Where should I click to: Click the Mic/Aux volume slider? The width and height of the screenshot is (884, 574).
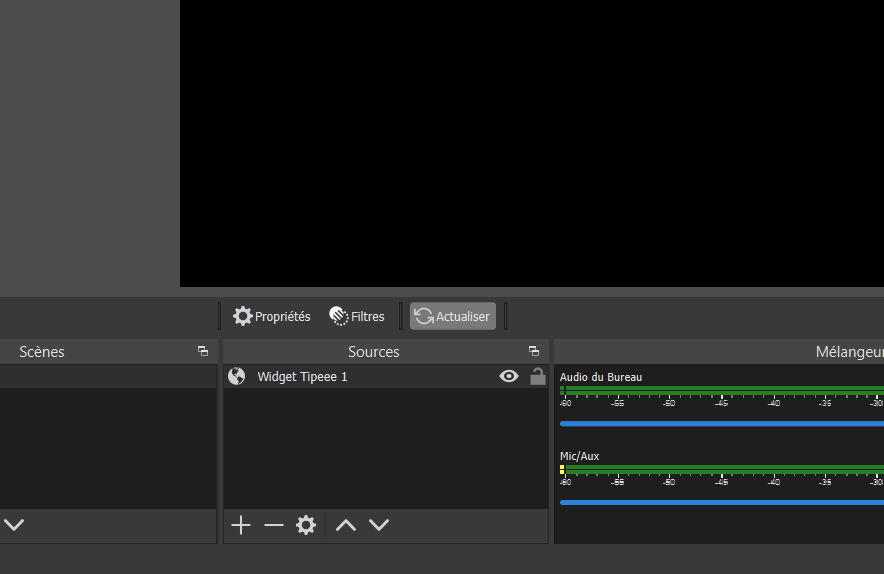720,502
